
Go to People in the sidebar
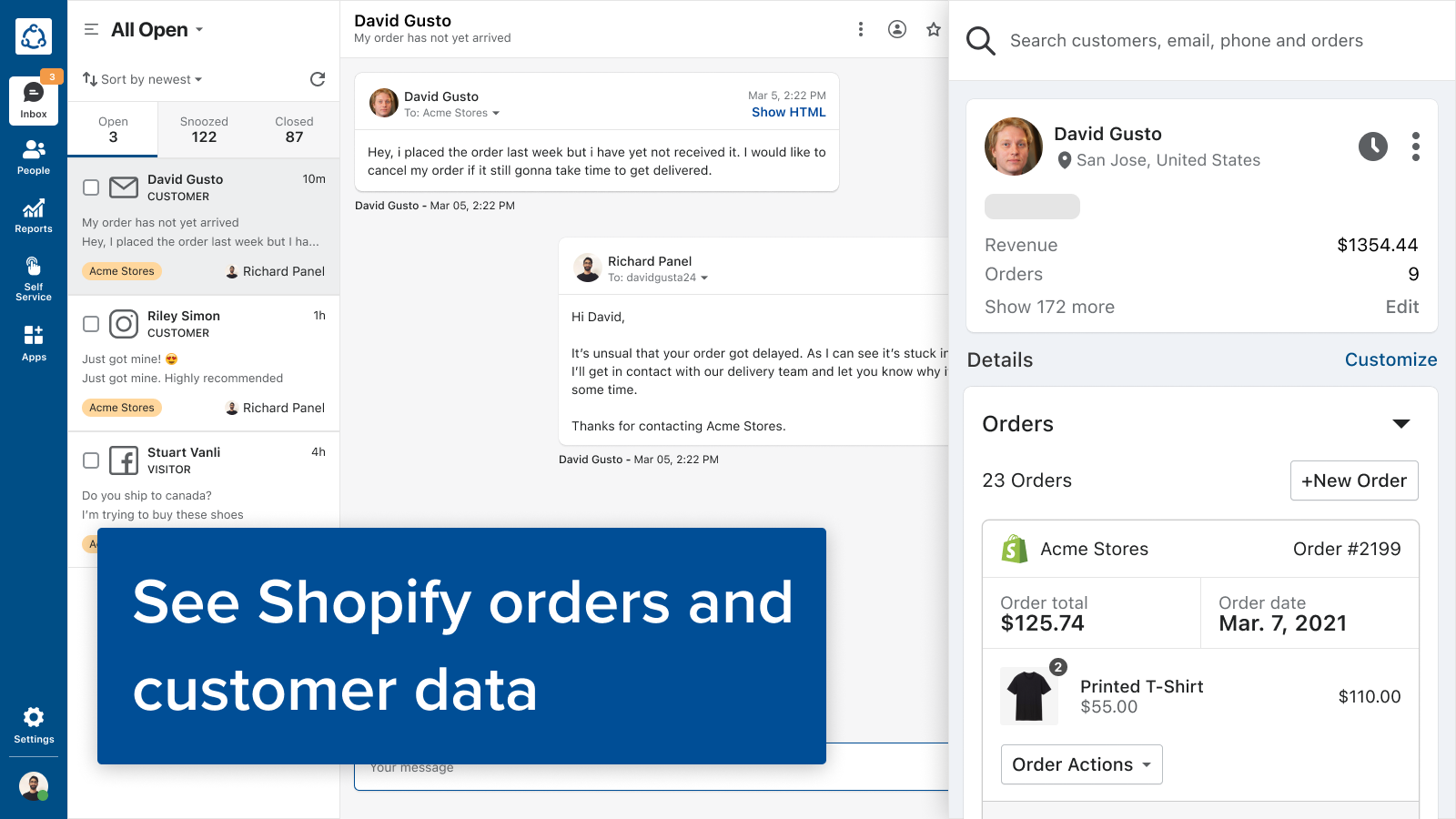pyautogui.click(x=34, y=157)
